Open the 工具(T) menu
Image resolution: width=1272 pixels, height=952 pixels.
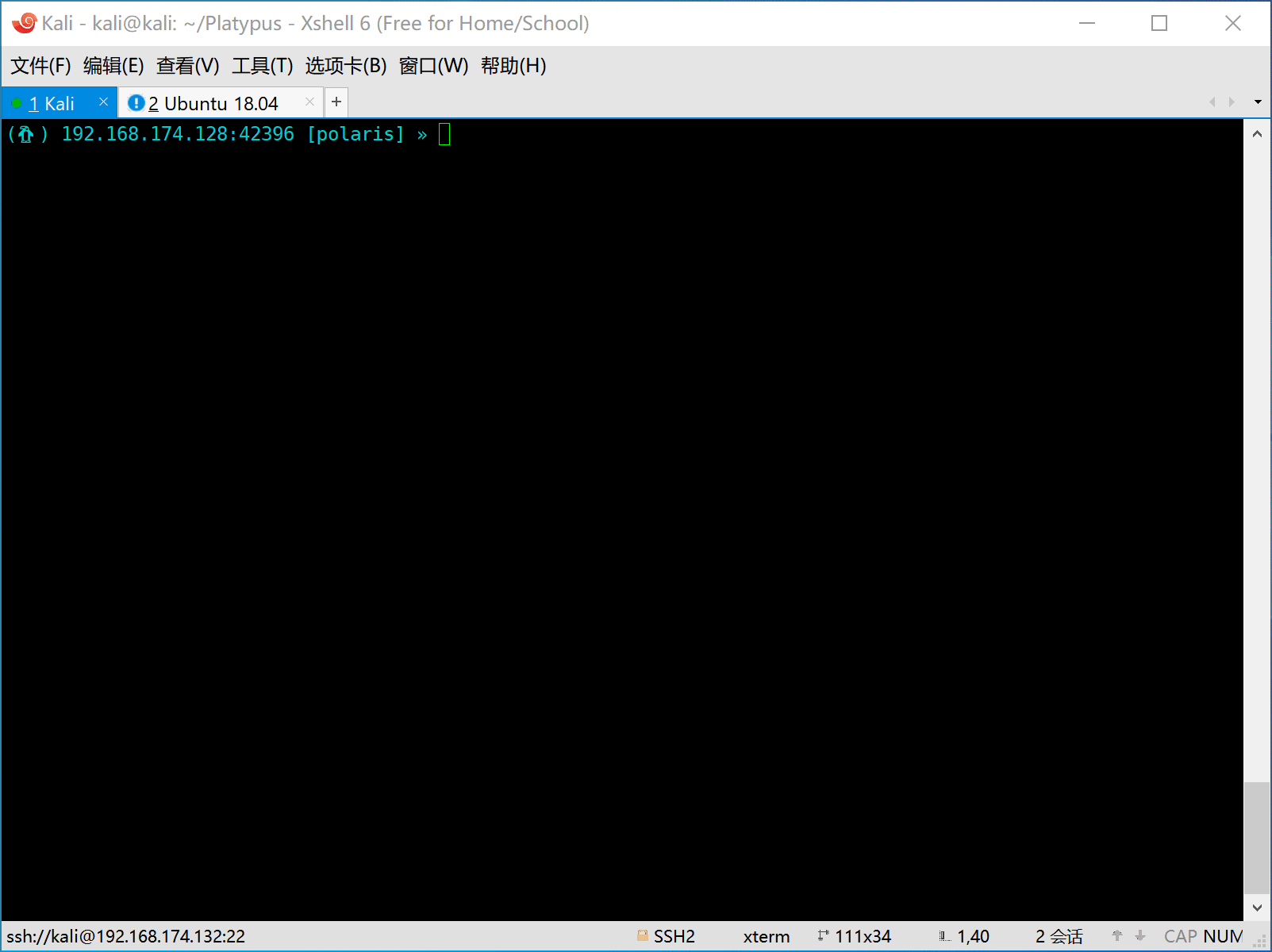click(263, 66)
